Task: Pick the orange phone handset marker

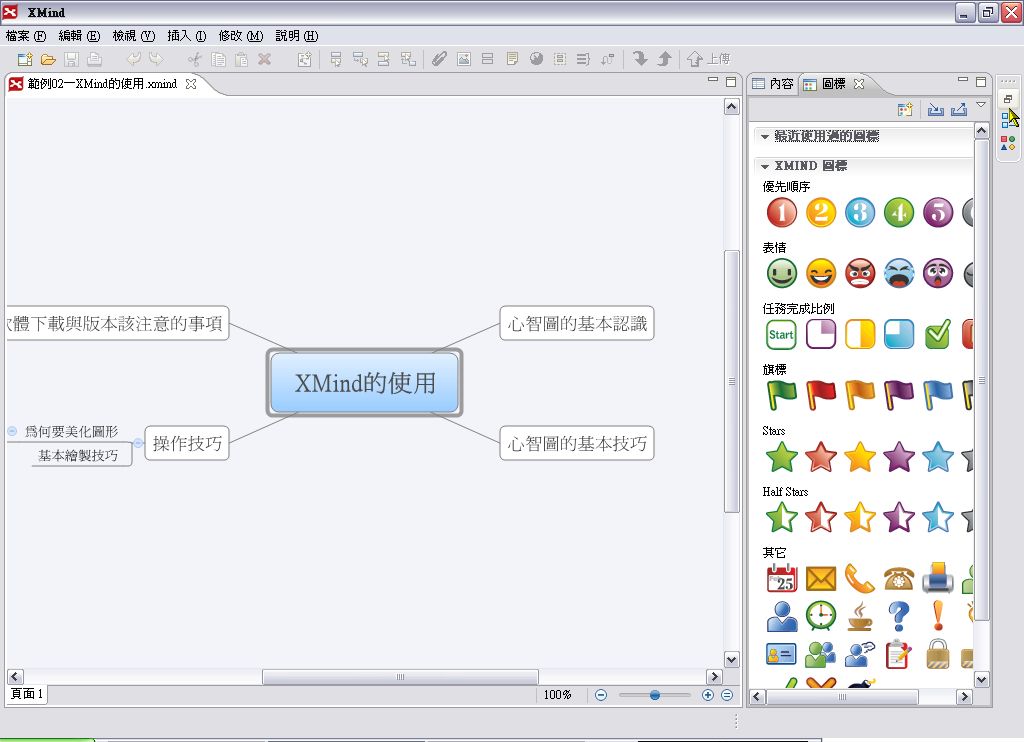Action: click(x=860, y=578)
